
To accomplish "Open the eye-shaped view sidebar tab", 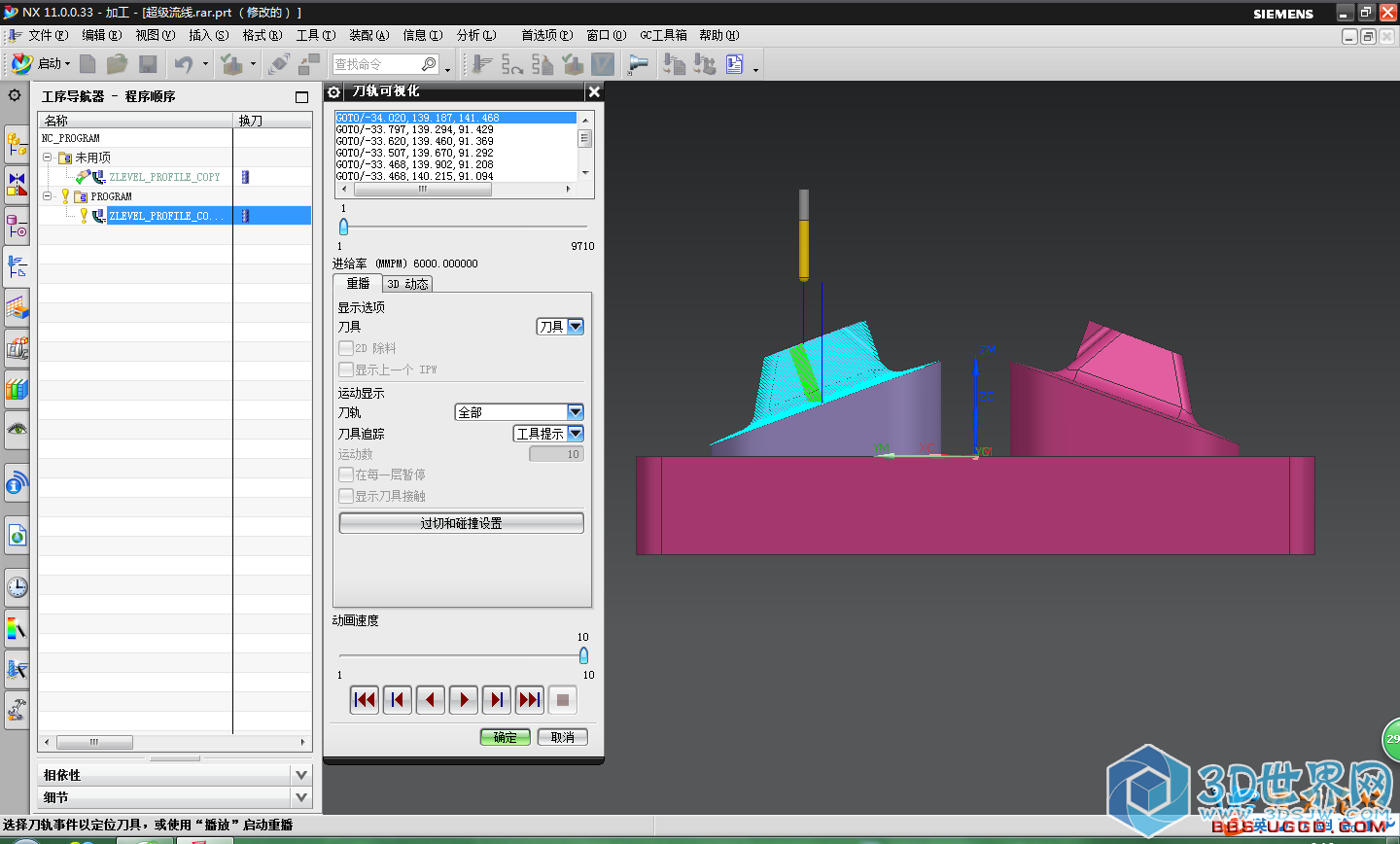I will [x=17, y=429].
